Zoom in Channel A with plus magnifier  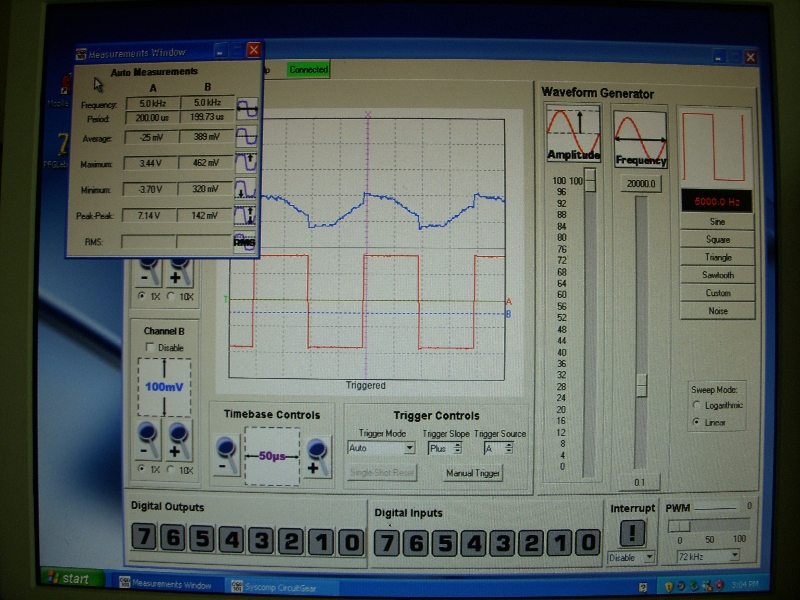(179, 272)
